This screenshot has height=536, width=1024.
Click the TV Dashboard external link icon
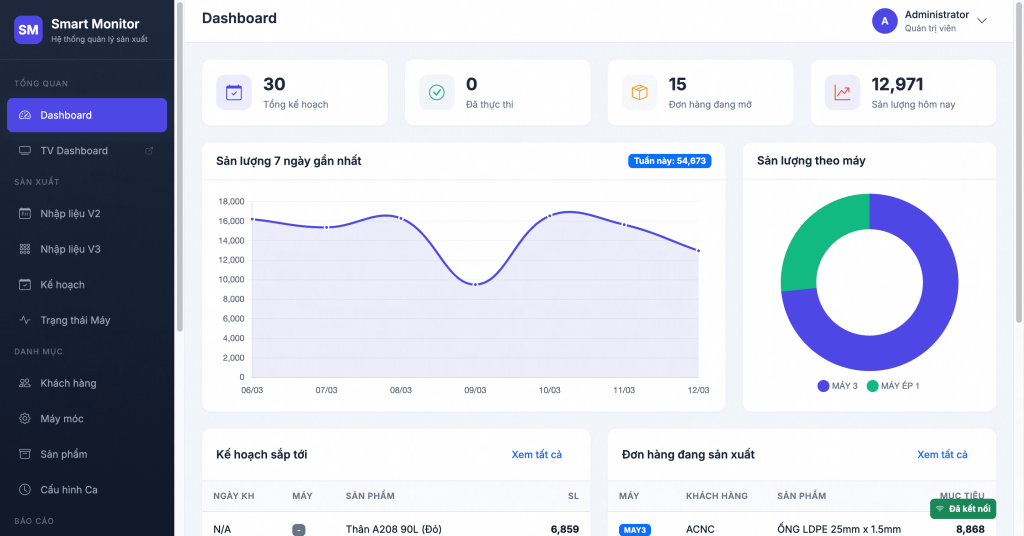click(149, 151)
